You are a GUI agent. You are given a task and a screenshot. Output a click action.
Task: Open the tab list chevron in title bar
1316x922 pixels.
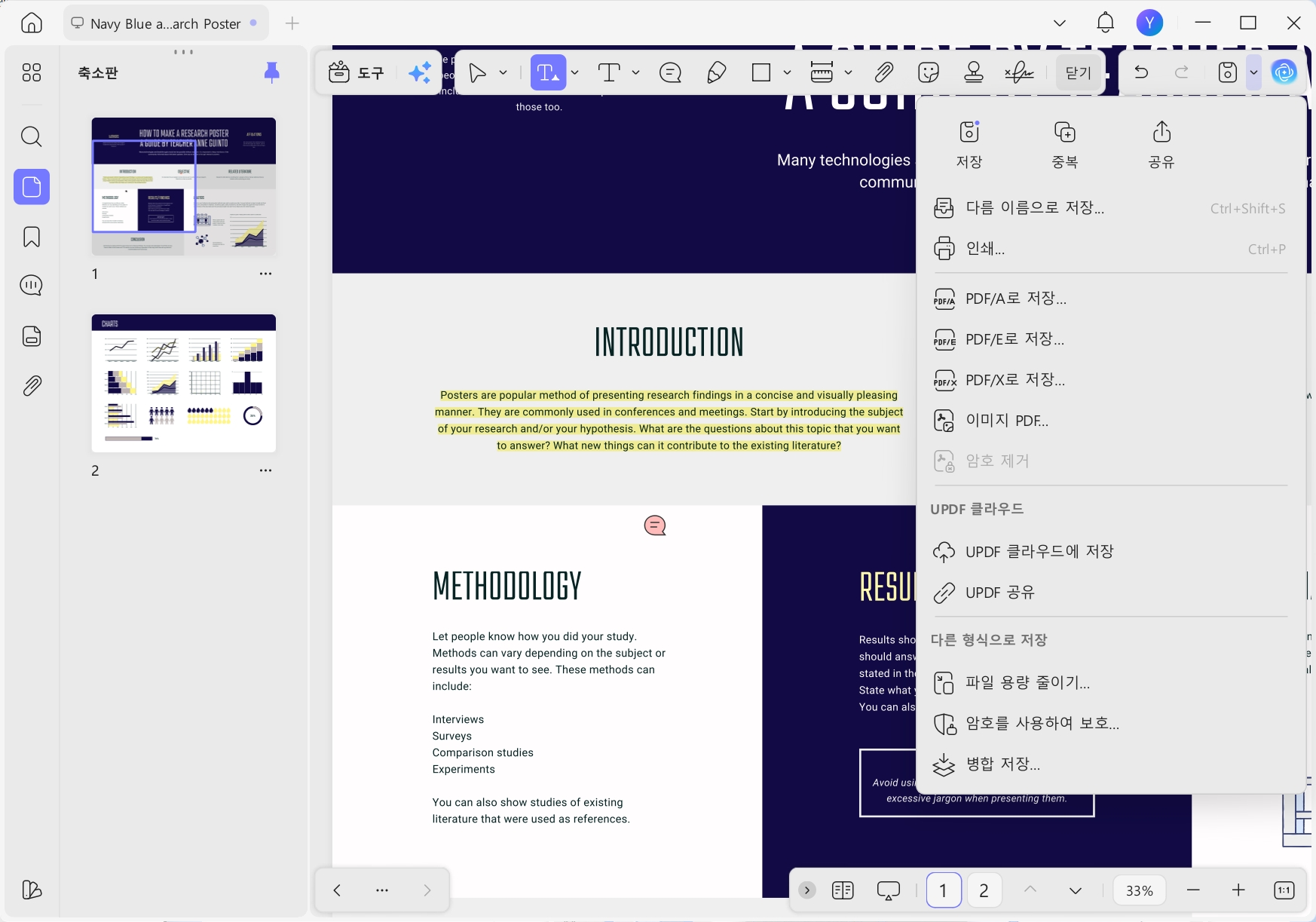coord(1060,23)
